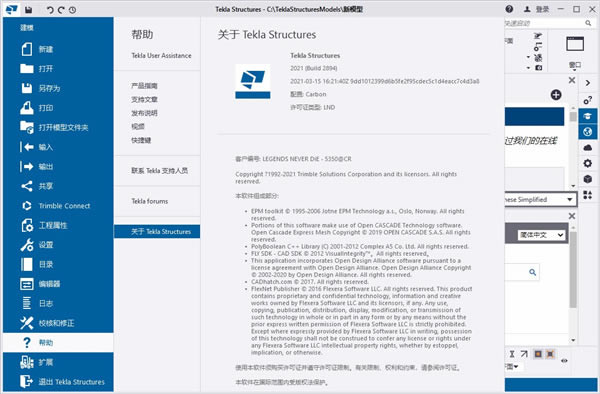
Task: Toggle the first orange snap square icon
Action: point(538,354)
